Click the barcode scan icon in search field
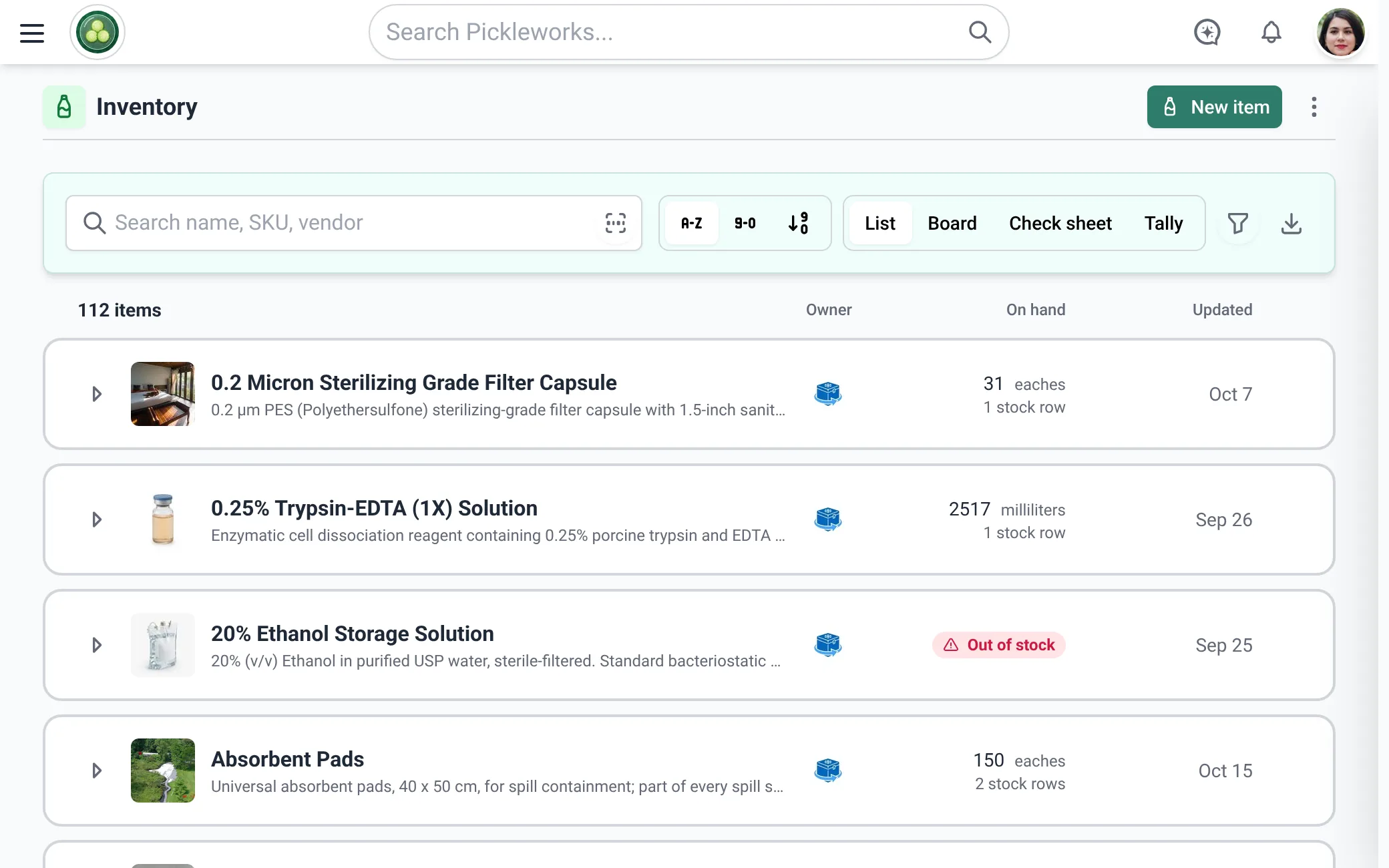 [615, 223]
